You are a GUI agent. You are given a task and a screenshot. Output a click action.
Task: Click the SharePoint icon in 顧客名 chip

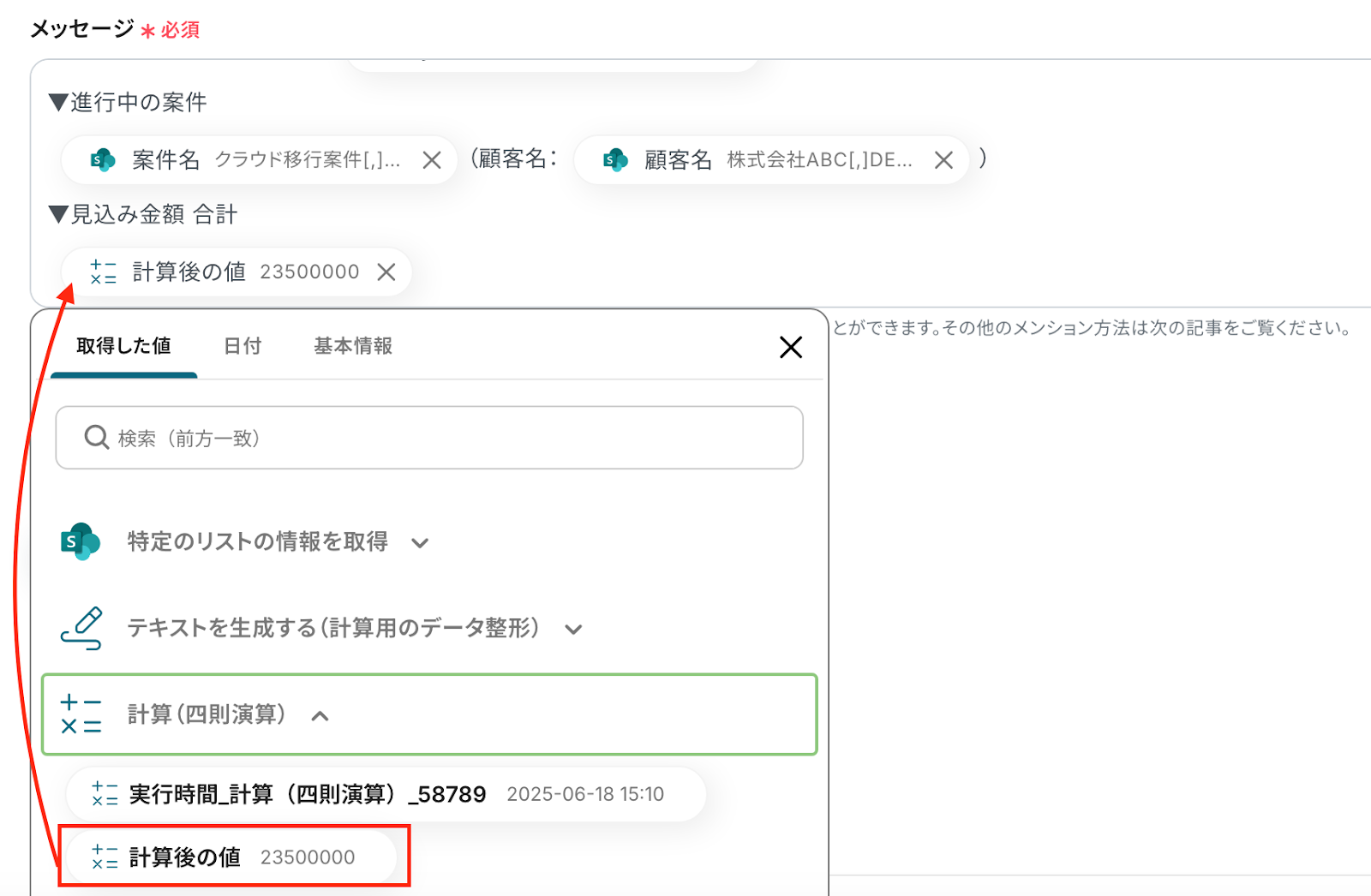pyautogui.click(x=615, y=160)
